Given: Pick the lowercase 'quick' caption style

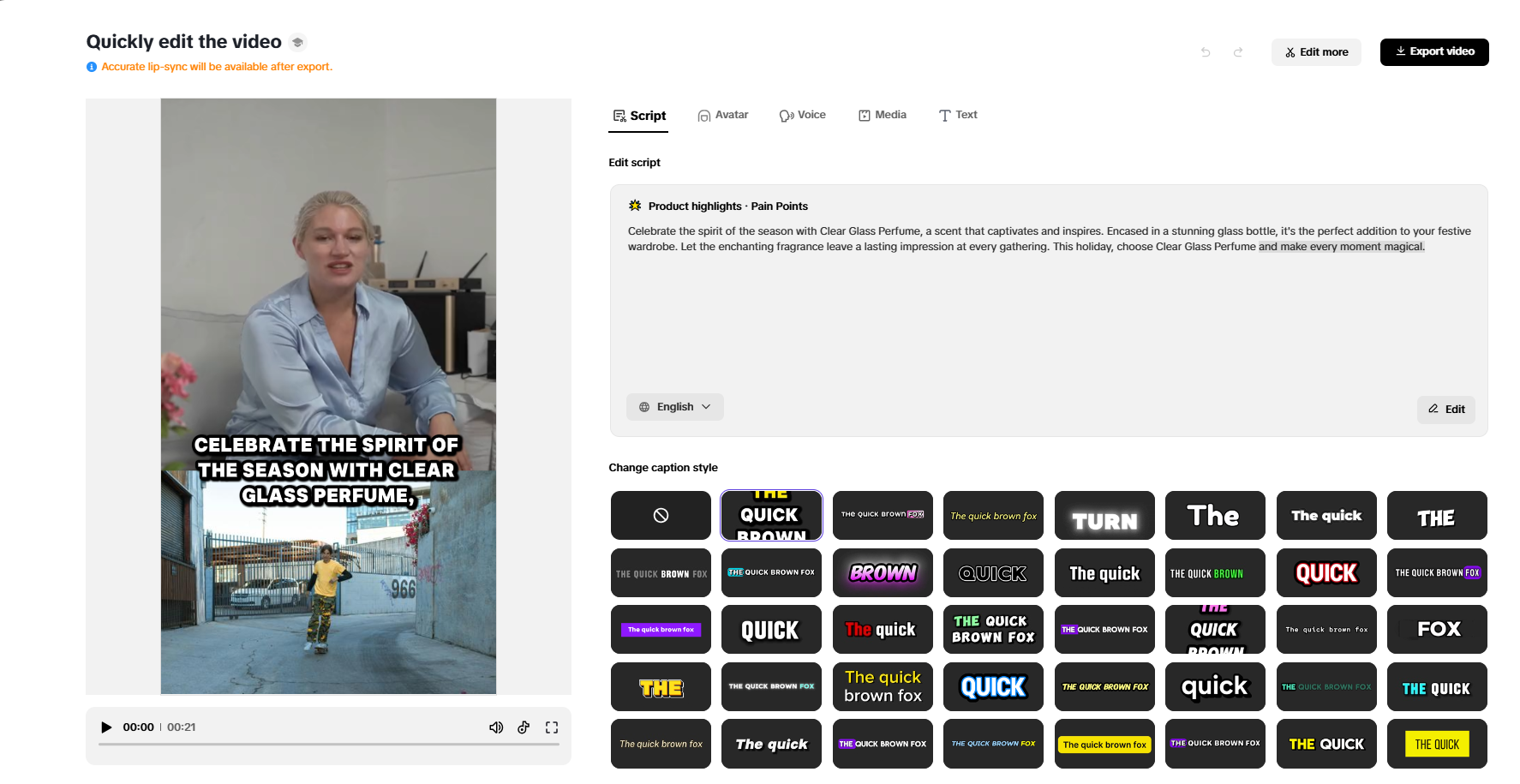Looking at the screenshot, I should (x=1215, y=687).
